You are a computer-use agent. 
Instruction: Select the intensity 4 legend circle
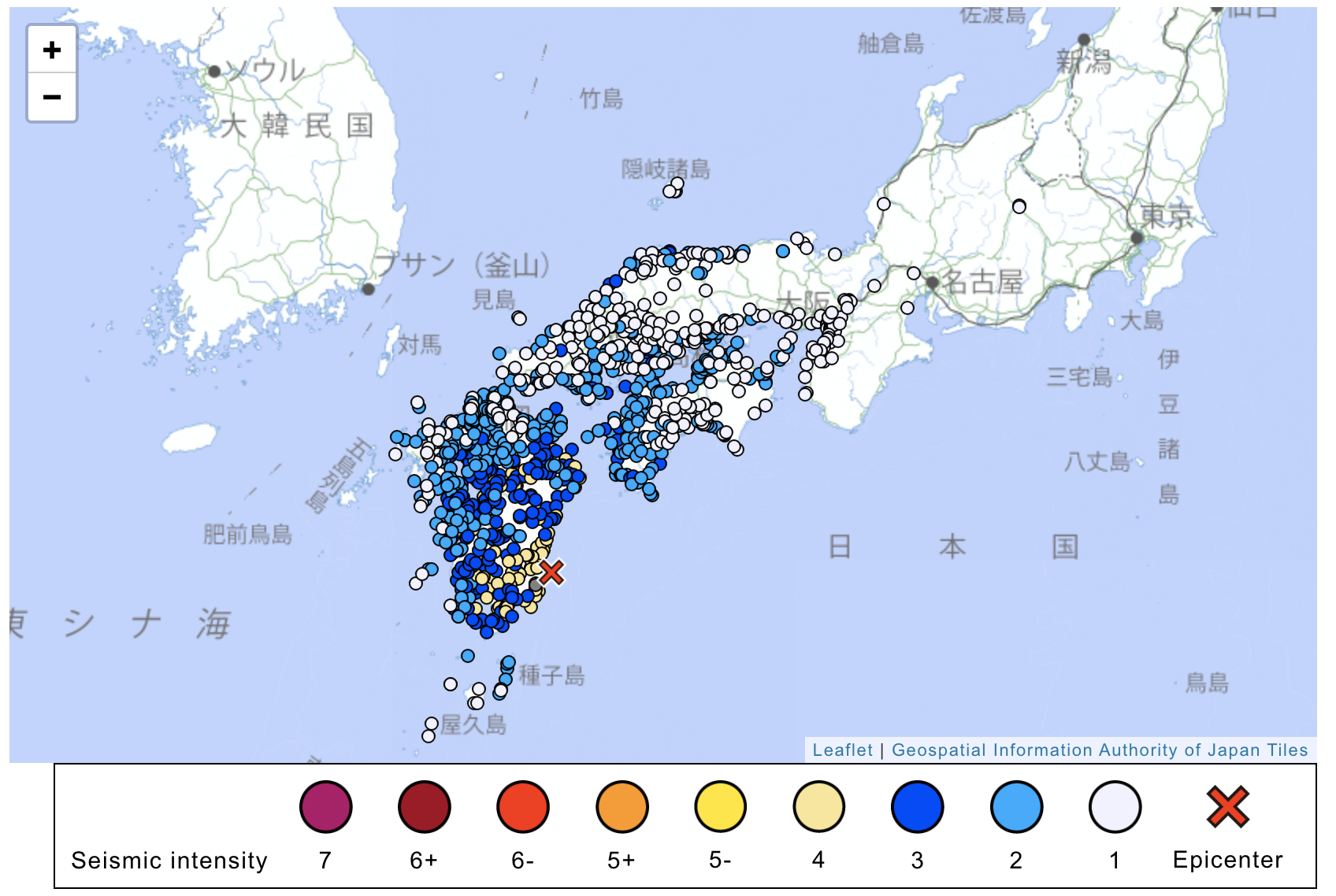pos(818,805)
